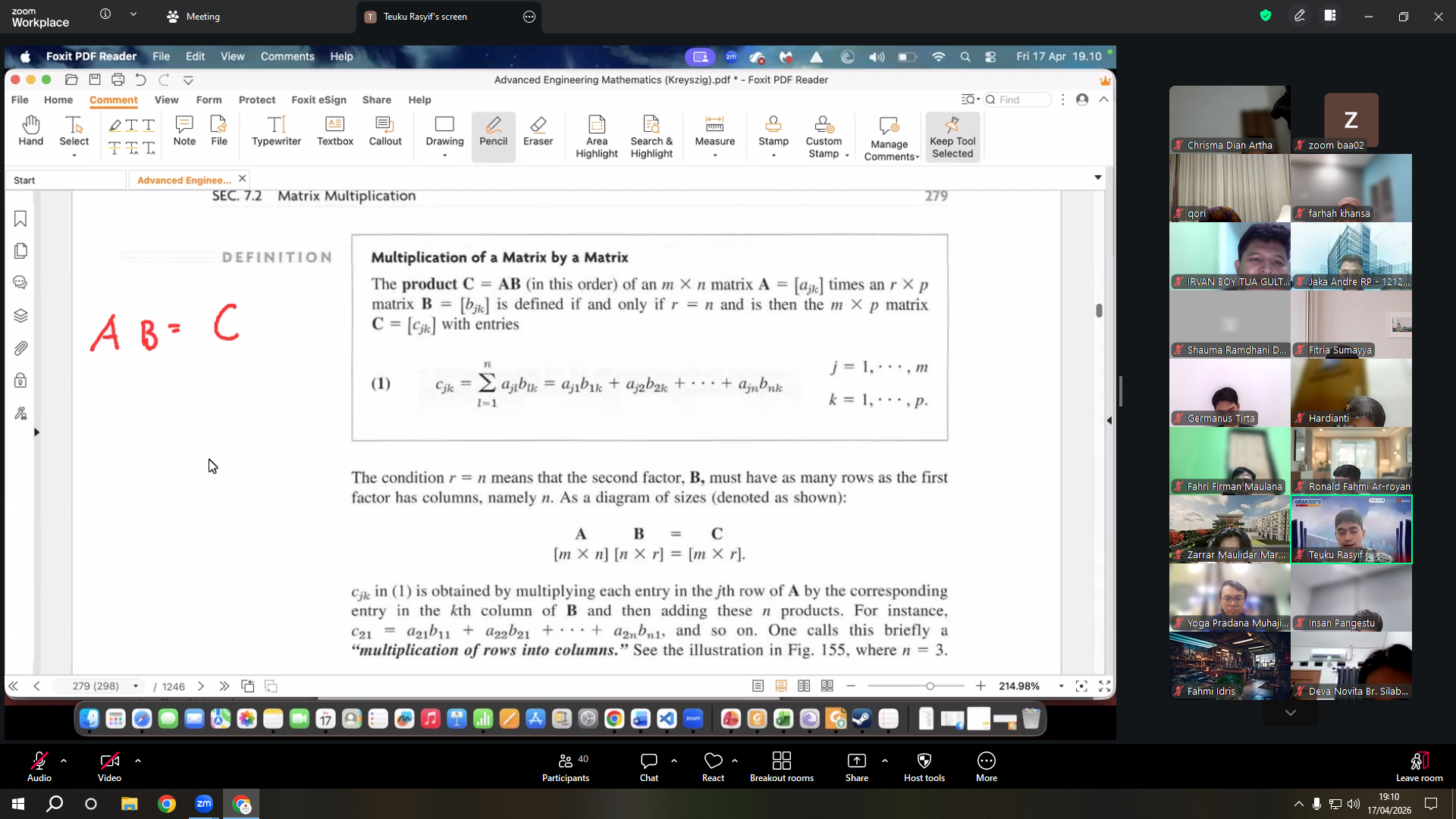Toggle Keep Tool Selected option

coord(952,137)
